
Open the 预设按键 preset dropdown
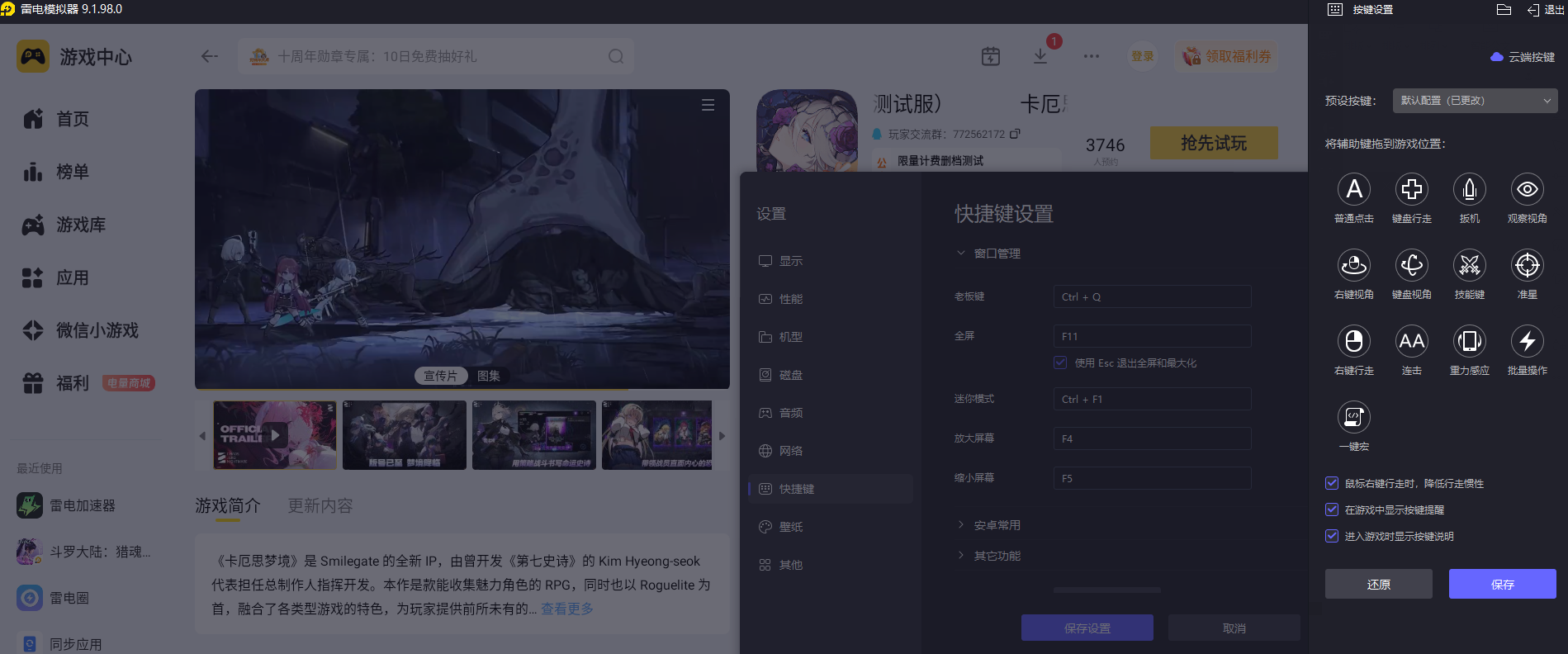pyautogui.click(x=1475, y=101)
